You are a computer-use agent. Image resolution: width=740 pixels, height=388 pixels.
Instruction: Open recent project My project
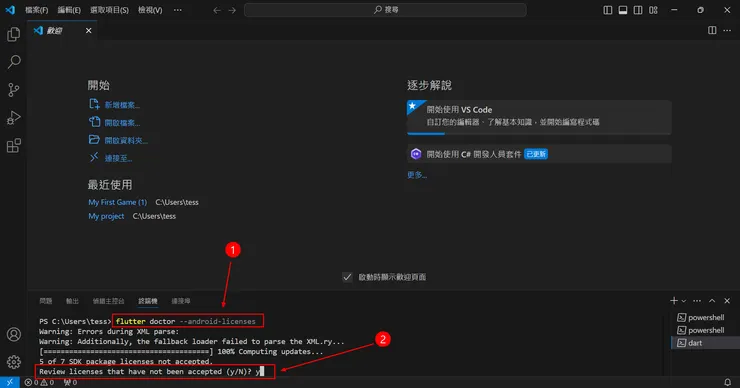tap(106, 216)
